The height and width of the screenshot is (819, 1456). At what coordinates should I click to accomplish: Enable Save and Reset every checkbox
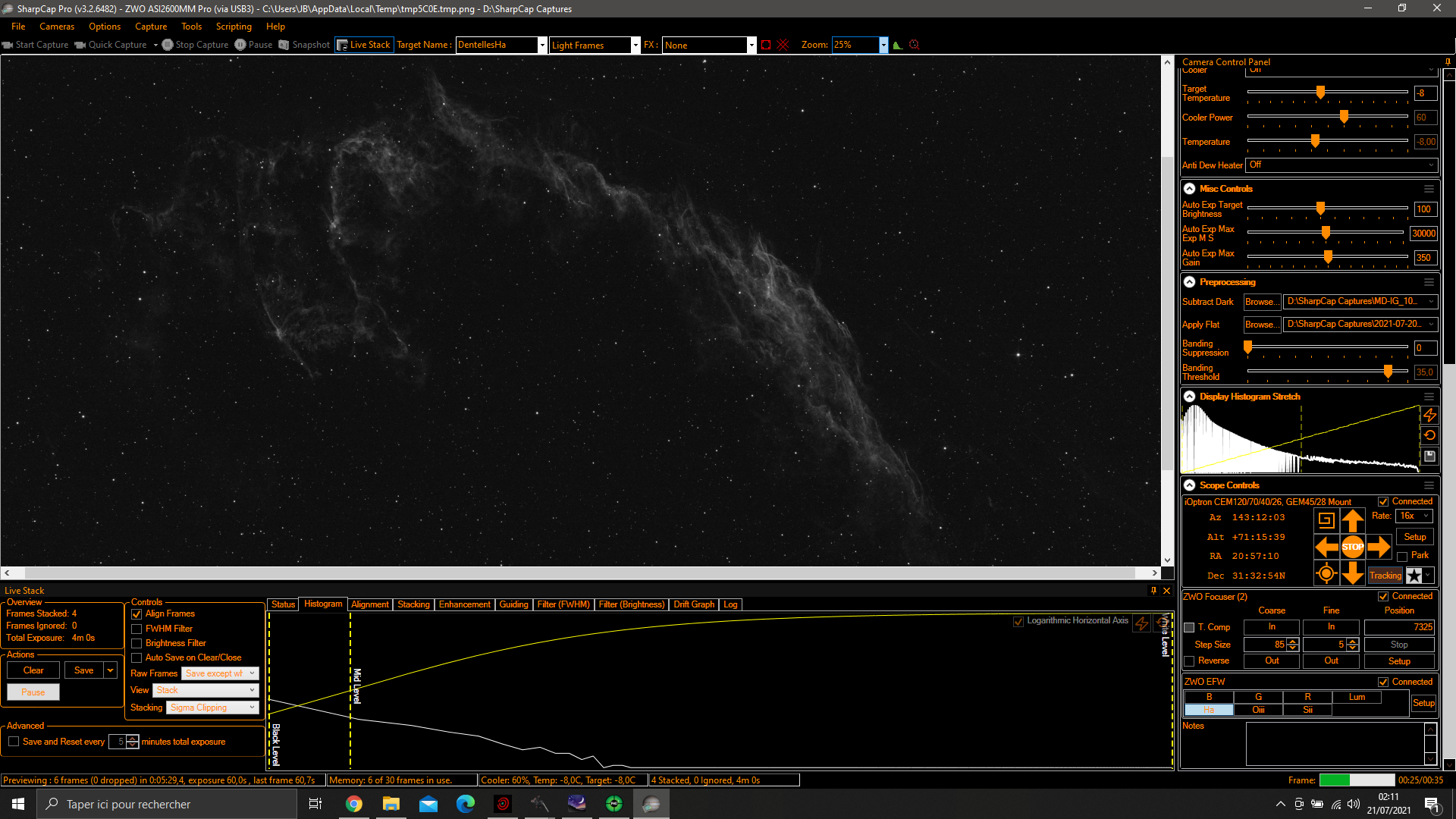[14, 742]
